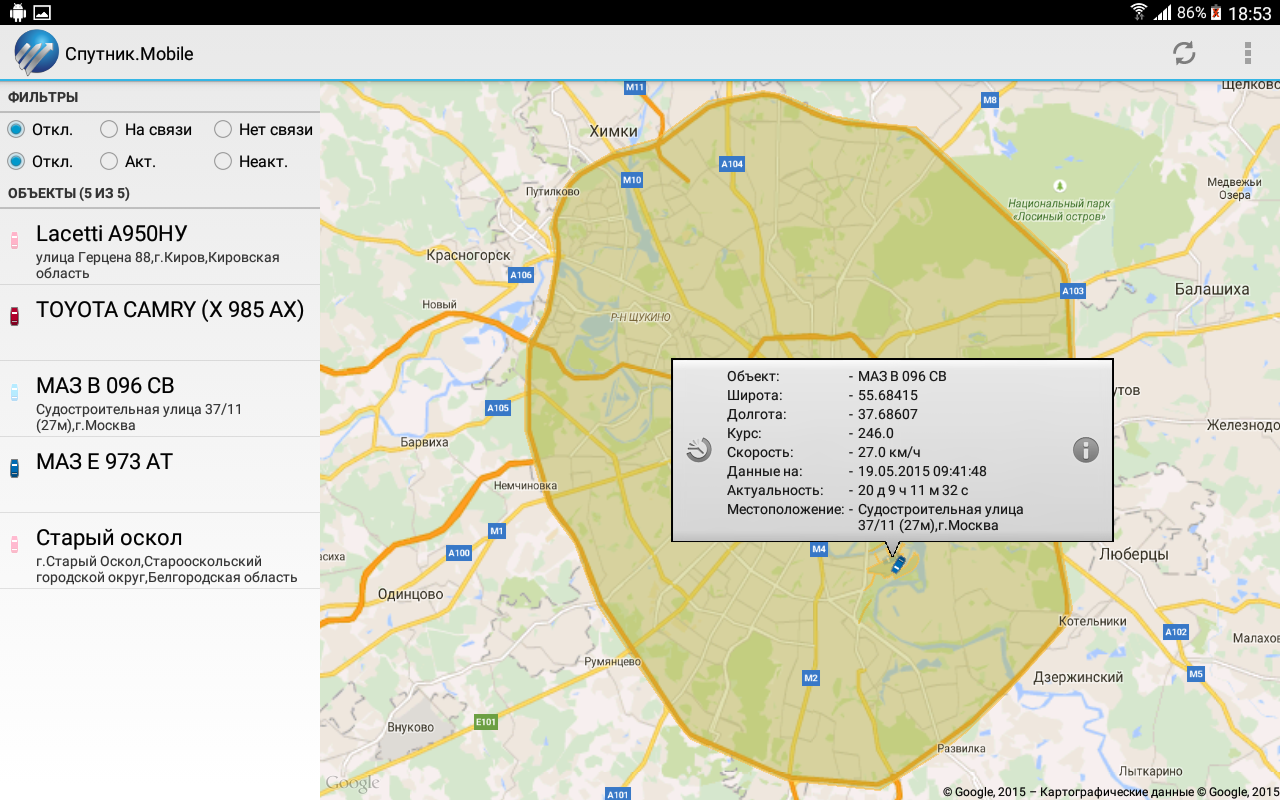Image resolution: width=1280 pixels, height=800 pixels.
Task: Tap the battery icon in status bar
Action: [x=1216, y=13]
